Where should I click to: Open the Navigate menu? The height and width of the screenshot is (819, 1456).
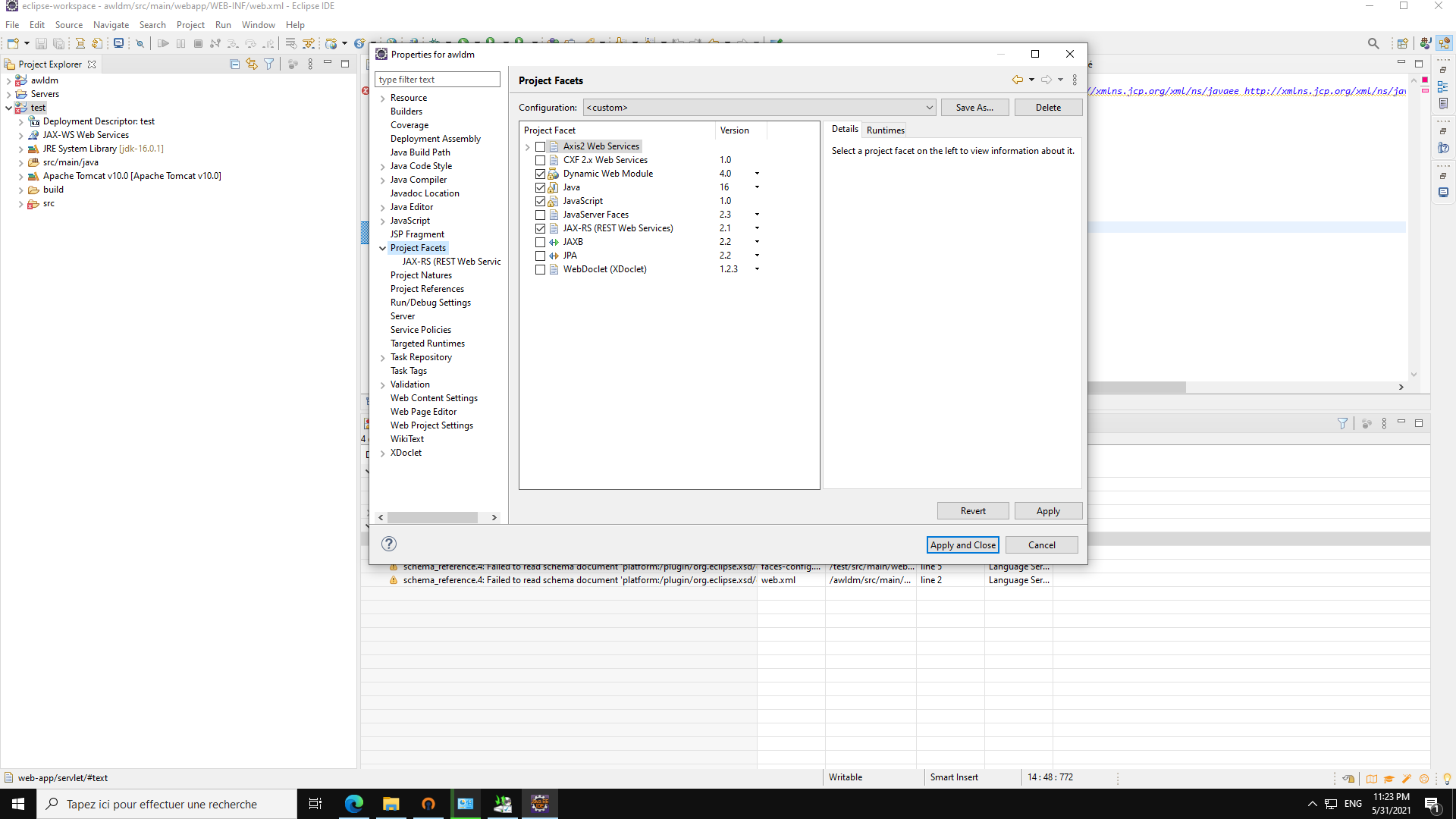[111, 25]
